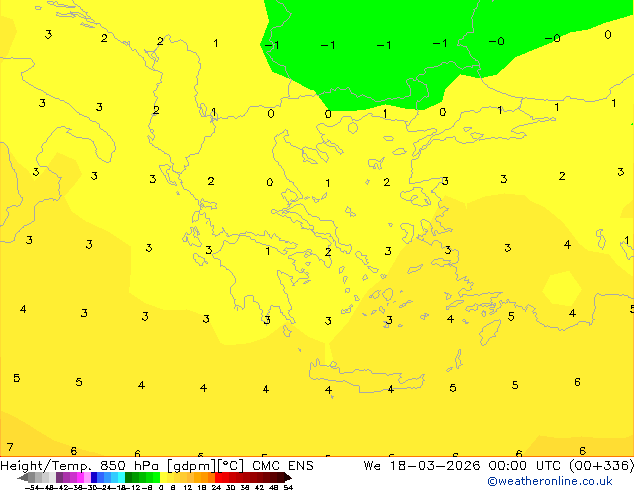Click the bright magenta swatch in the legend
The image size is (634, 490).
click(80, 477)
